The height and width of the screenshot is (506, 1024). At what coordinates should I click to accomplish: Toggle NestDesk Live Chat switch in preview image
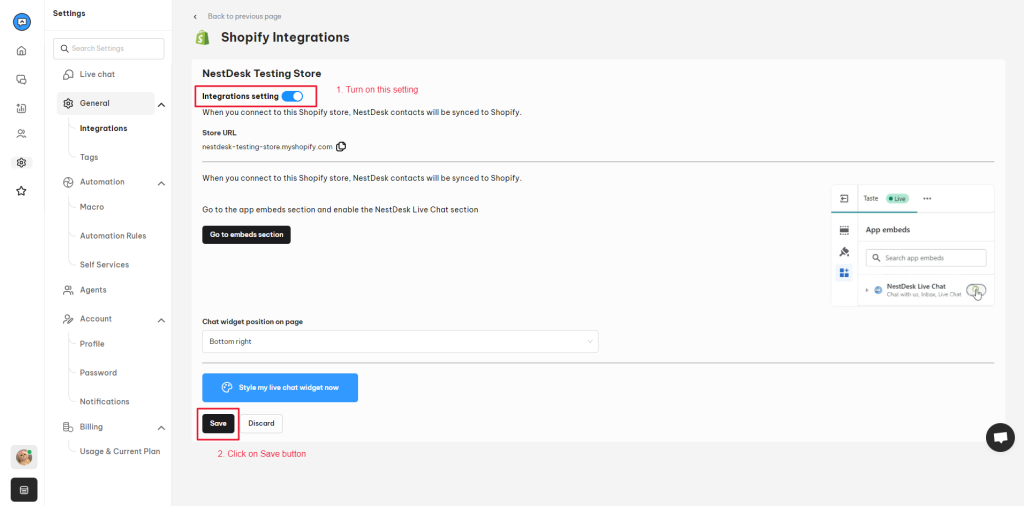(x=976, y=290)
